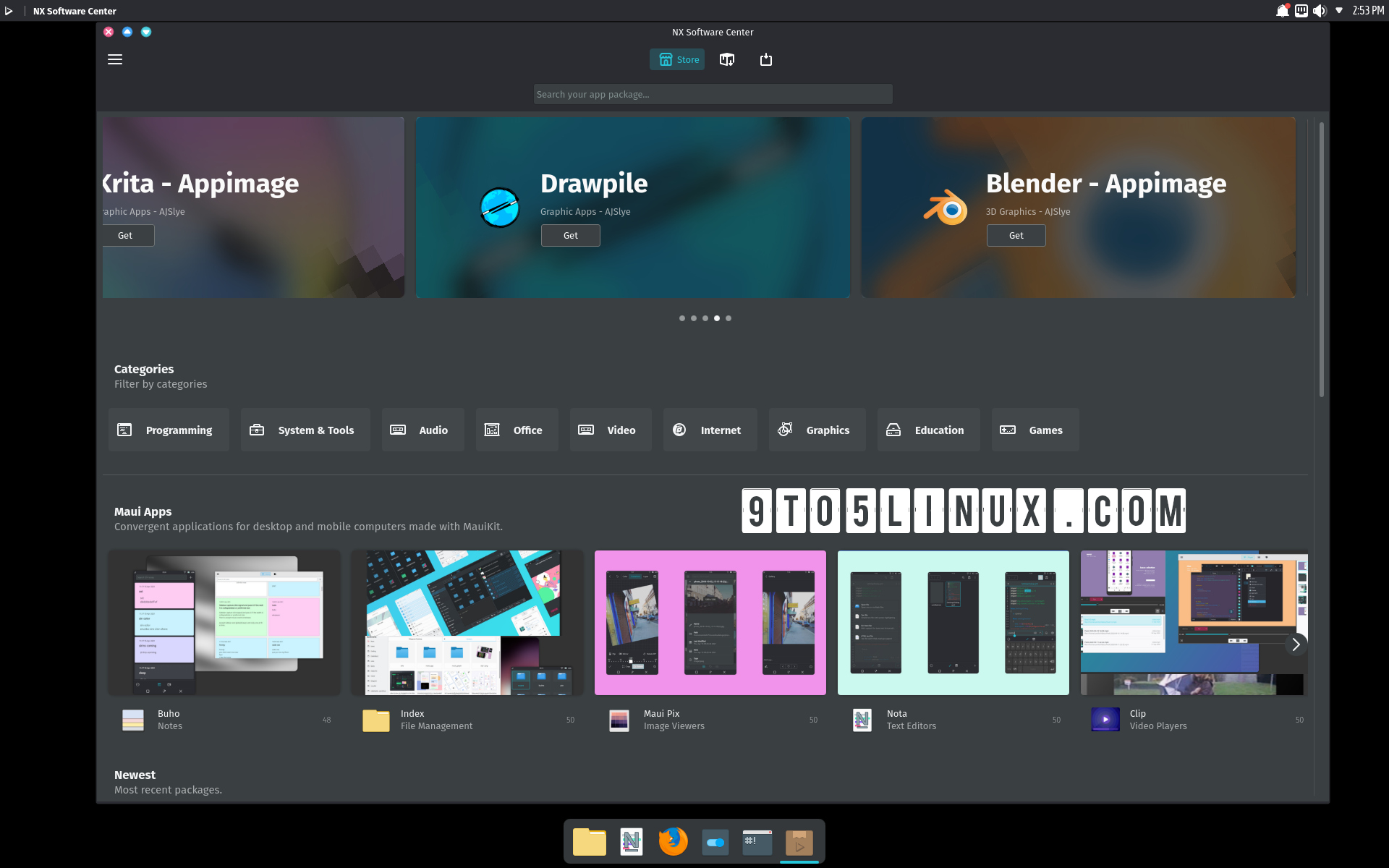Get the Drawpile app
The height and width of the screenshot is (868, 1389).
tap(570, 235)
